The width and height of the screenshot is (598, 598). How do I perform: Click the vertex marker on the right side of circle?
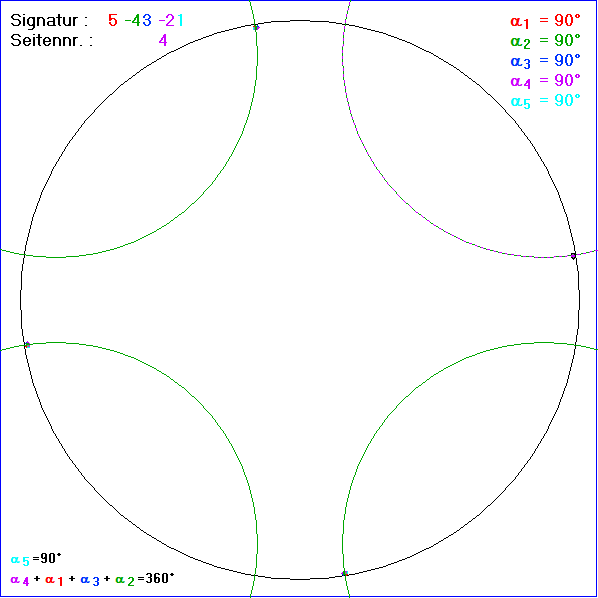point(573,256)
